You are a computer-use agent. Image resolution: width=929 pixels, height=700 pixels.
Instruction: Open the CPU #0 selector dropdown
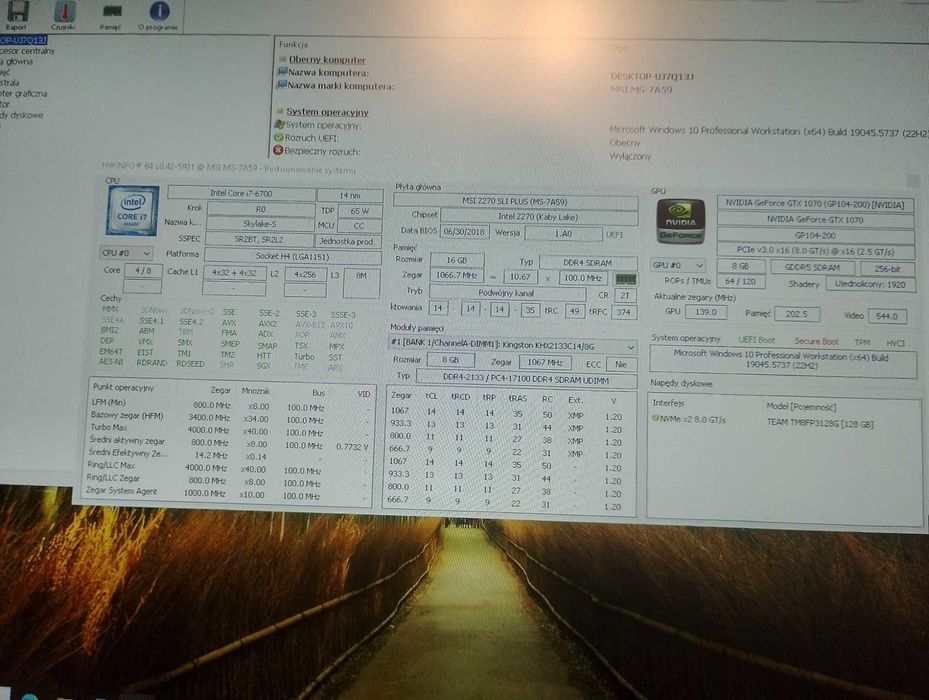tap(127, 253)
